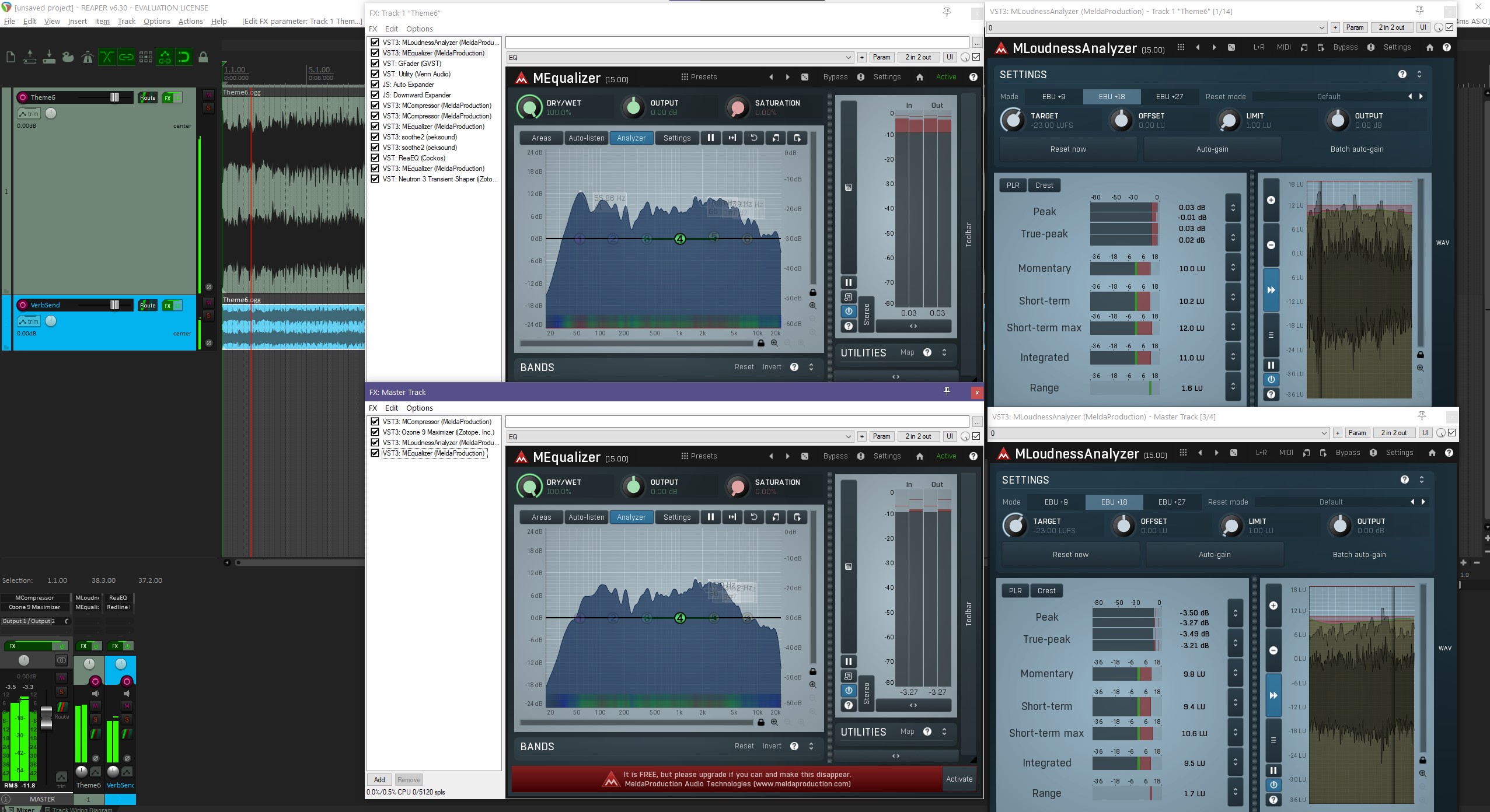Image resolution: width=1490 pixels, height=812 pixels.
Task: Open the Actions menu in REAPER's menu bar
Action: 190,22
